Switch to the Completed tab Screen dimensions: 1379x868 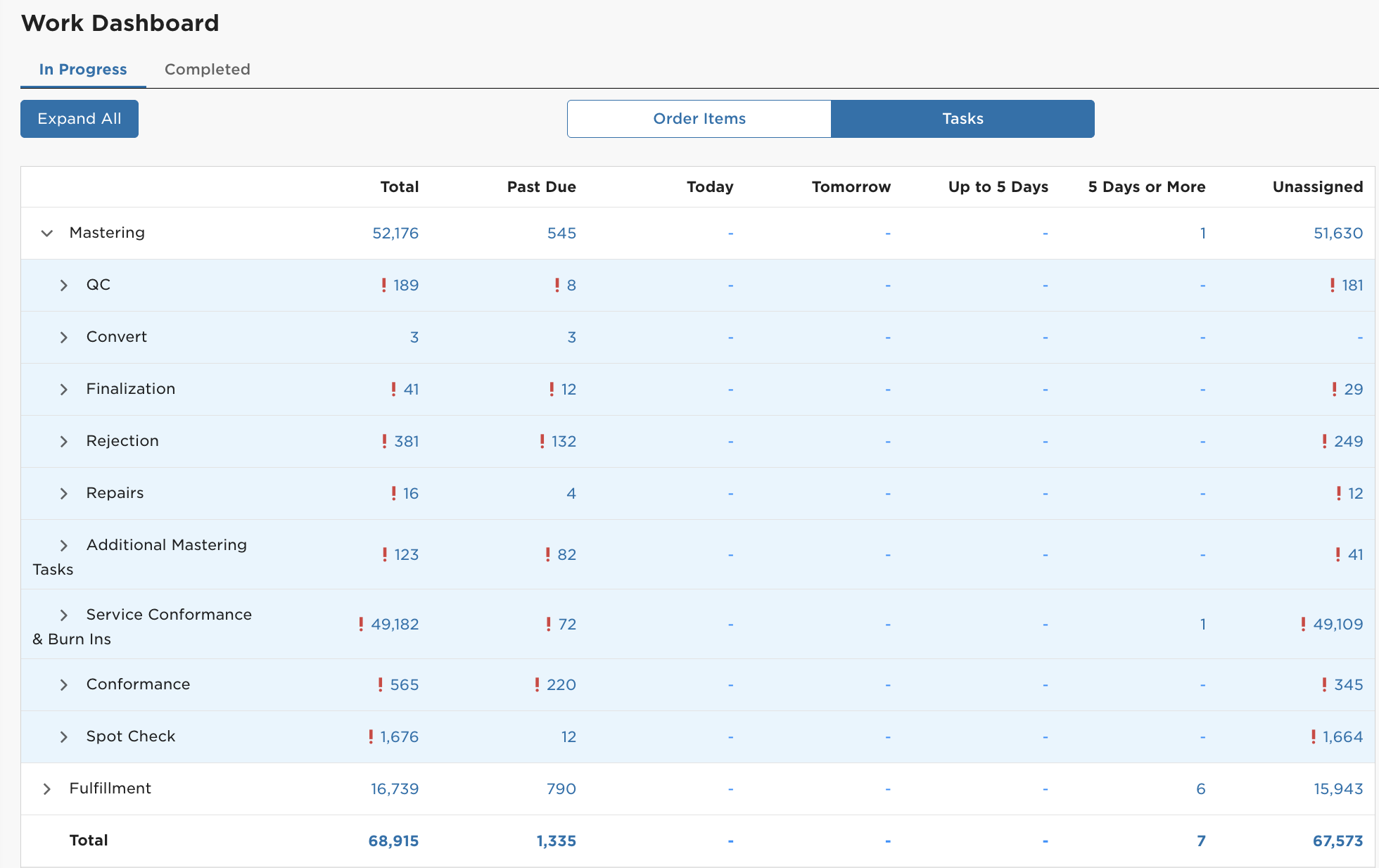pos(208,70)
